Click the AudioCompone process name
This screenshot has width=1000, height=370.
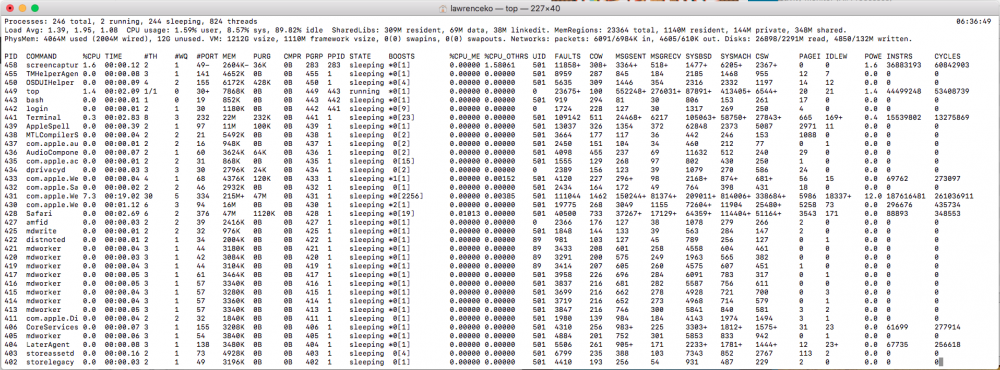(52, 151)
